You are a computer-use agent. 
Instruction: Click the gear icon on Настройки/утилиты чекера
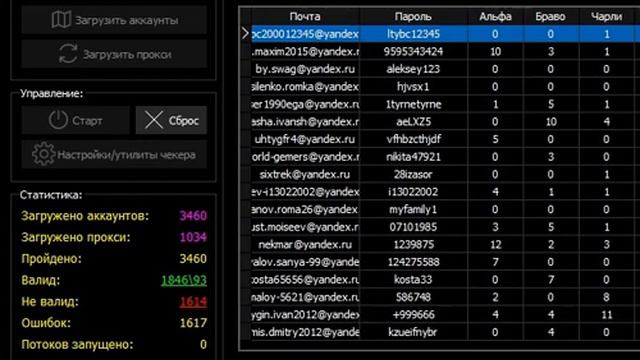(43, 154)
